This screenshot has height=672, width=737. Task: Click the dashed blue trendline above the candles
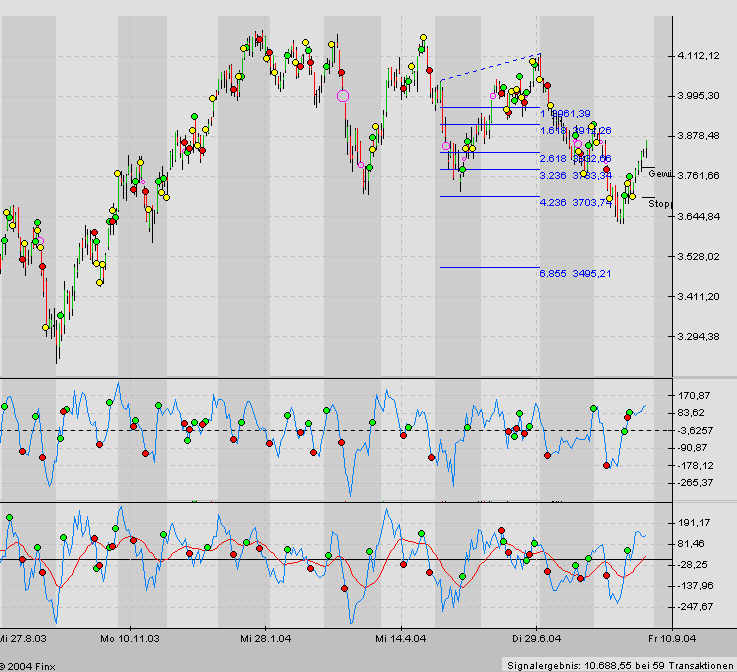490,66
